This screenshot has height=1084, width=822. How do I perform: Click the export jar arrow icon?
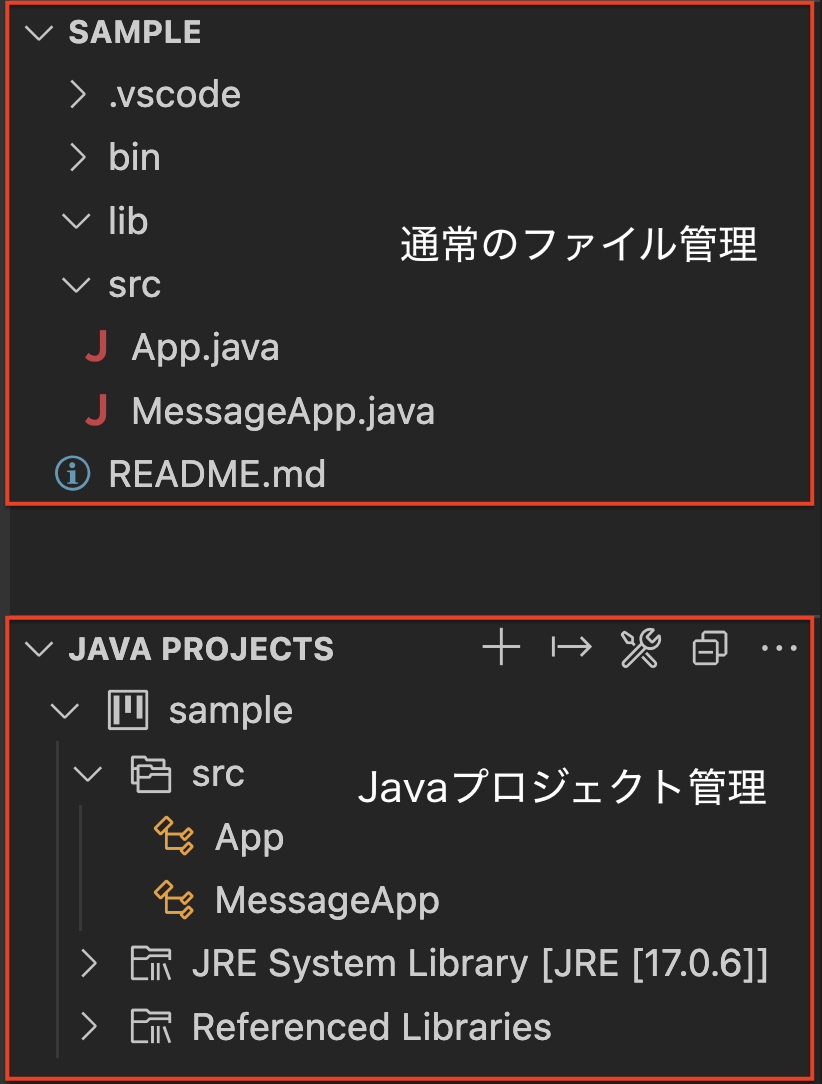572,648
